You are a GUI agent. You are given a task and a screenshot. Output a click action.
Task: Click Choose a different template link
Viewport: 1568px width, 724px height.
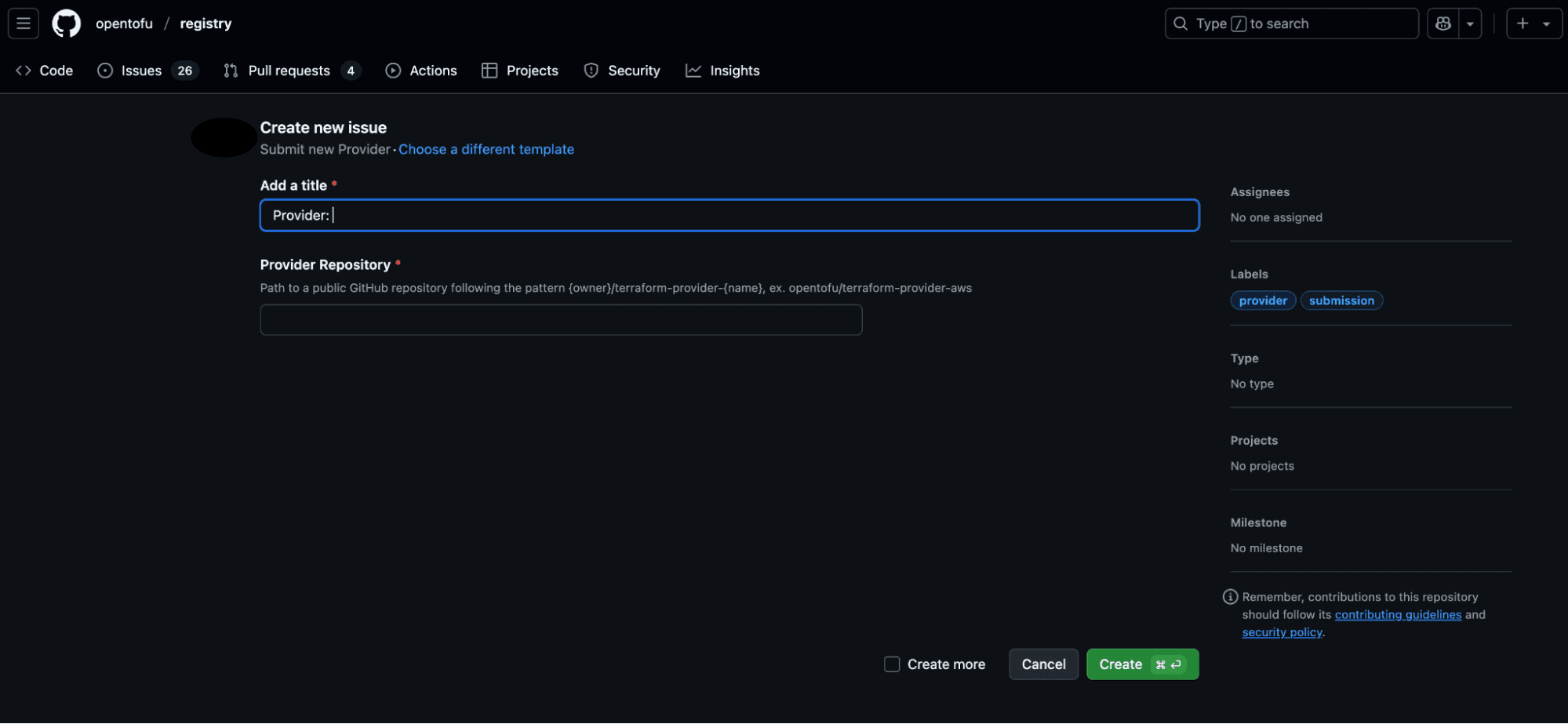pos(486,149)
